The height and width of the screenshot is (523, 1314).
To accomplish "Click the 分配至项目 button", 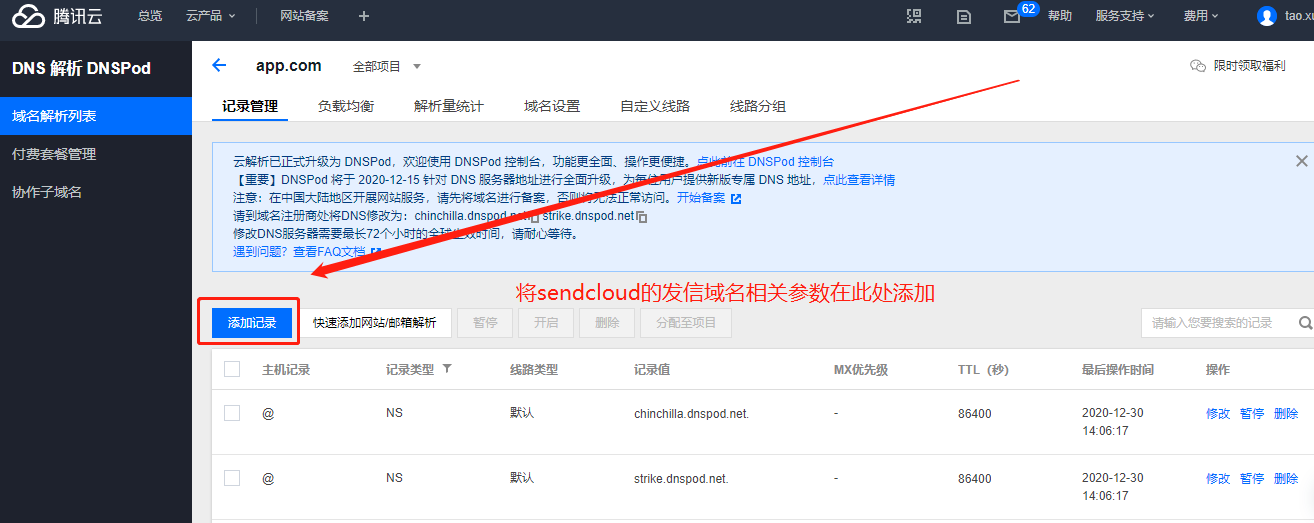I will tap(686, 323).
